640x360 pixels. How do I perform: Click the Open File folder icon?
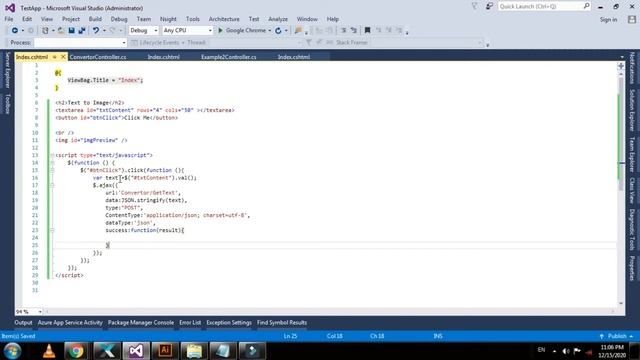coord(61,31)
